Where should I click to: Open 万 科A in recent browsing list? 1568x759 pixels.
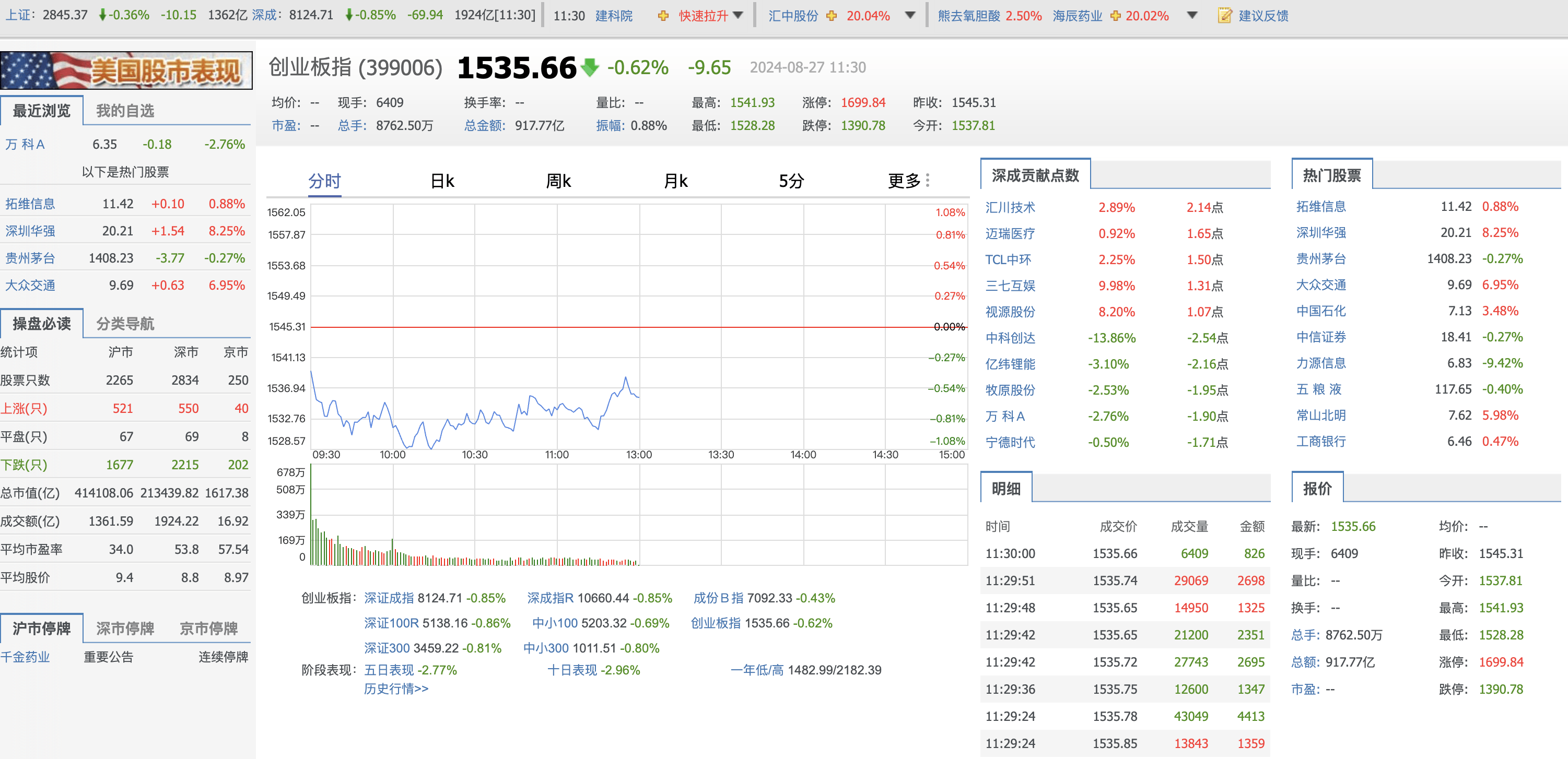25,145
